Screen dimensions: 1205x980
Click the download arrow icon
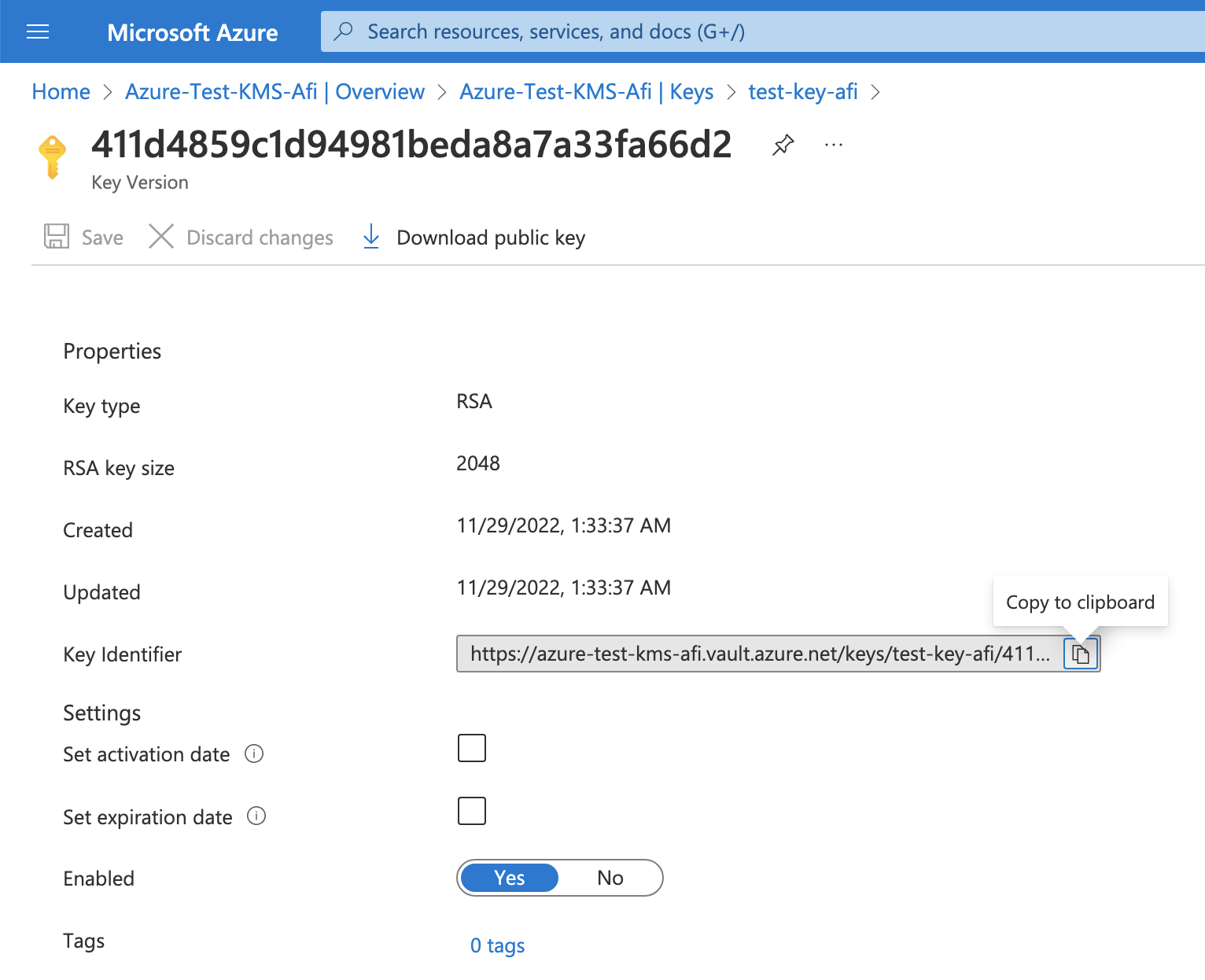[371, 236]
